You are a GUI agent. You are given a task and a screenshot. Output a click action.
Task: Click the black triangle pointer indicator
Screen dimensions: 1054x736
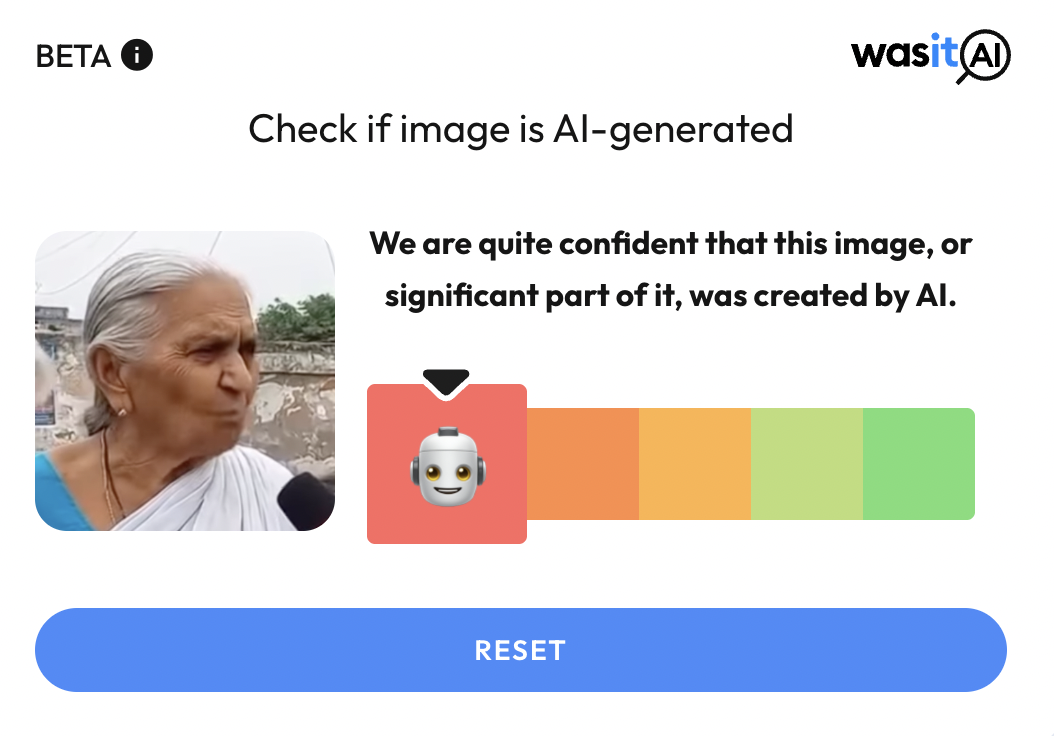[x=446, y=382]
